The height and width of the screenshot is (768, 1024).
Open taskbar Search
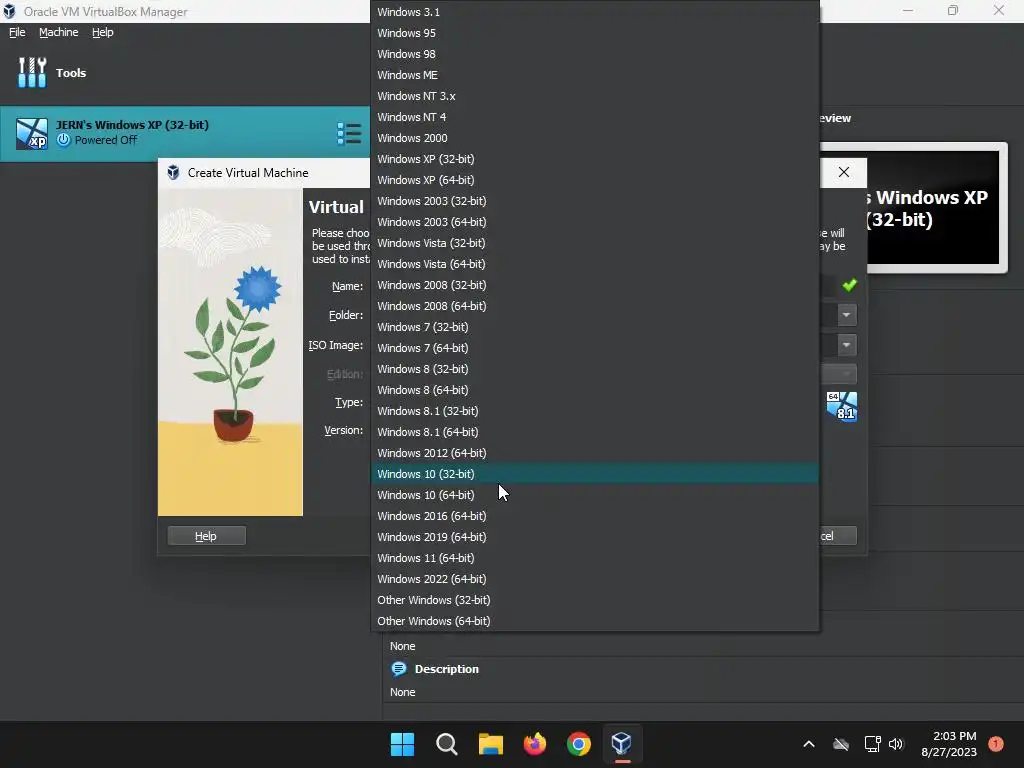[x=447, y=744]
